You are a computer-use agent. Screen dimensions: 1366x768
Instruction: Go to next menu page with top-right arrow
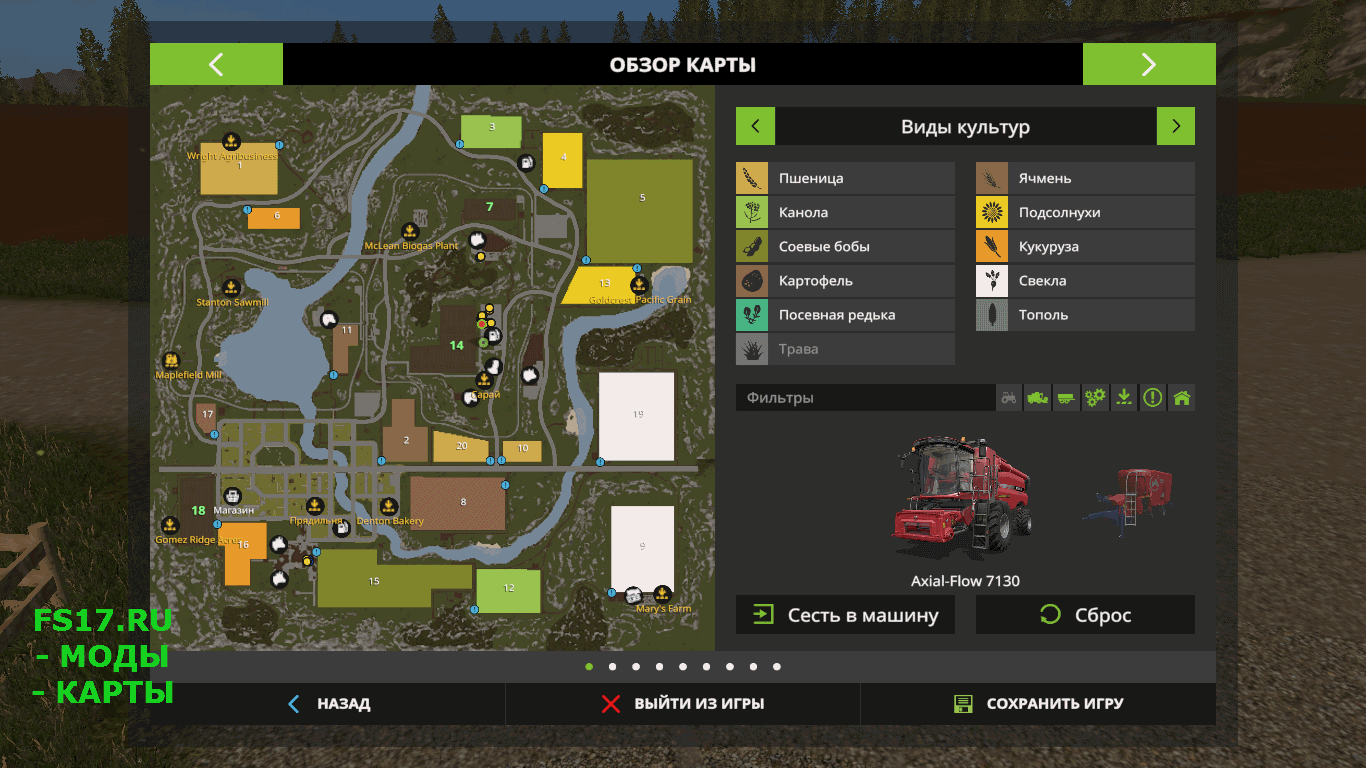tap(1149, 65)
